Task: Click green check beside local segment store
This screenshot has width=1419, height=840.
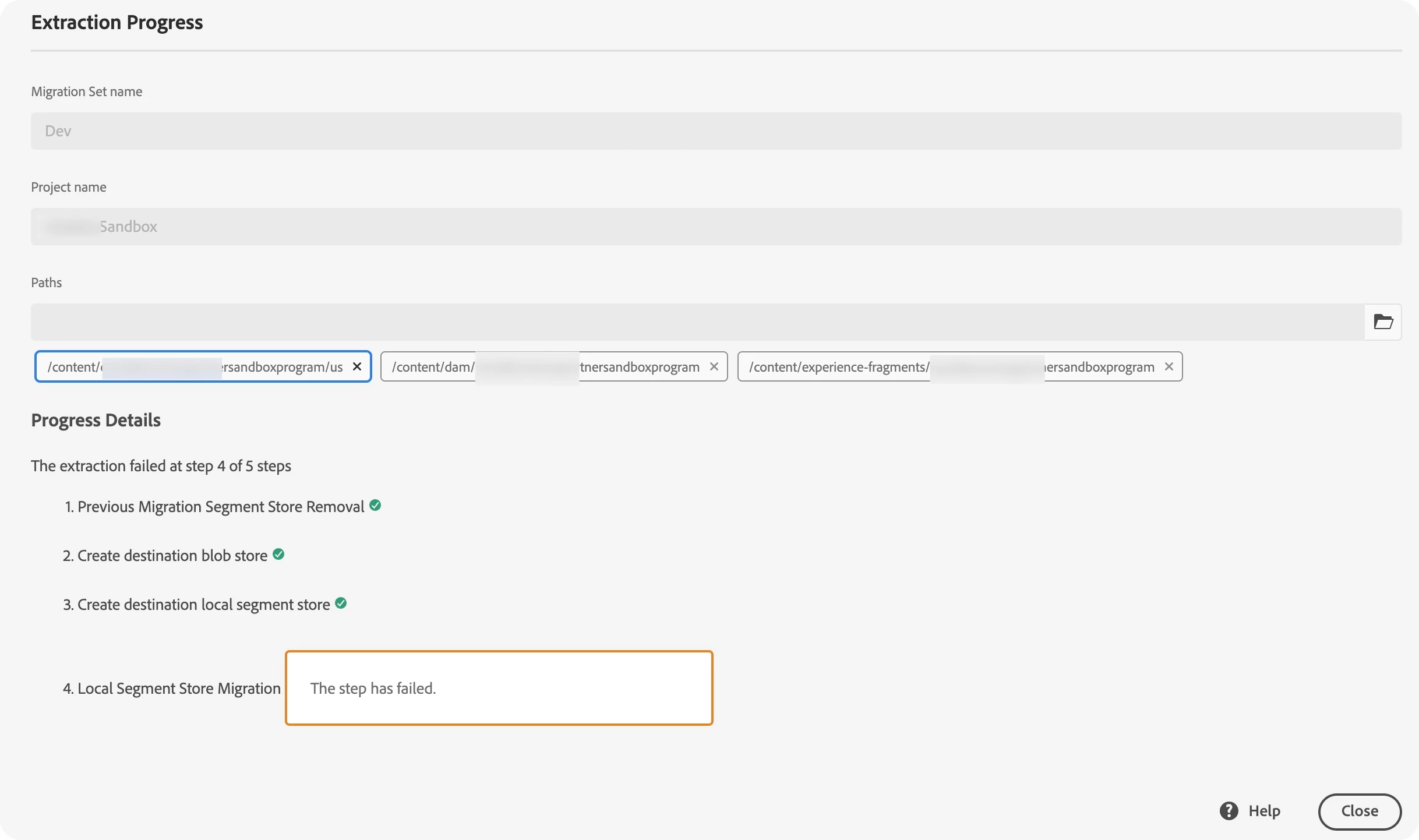Action: pos(341,603)
